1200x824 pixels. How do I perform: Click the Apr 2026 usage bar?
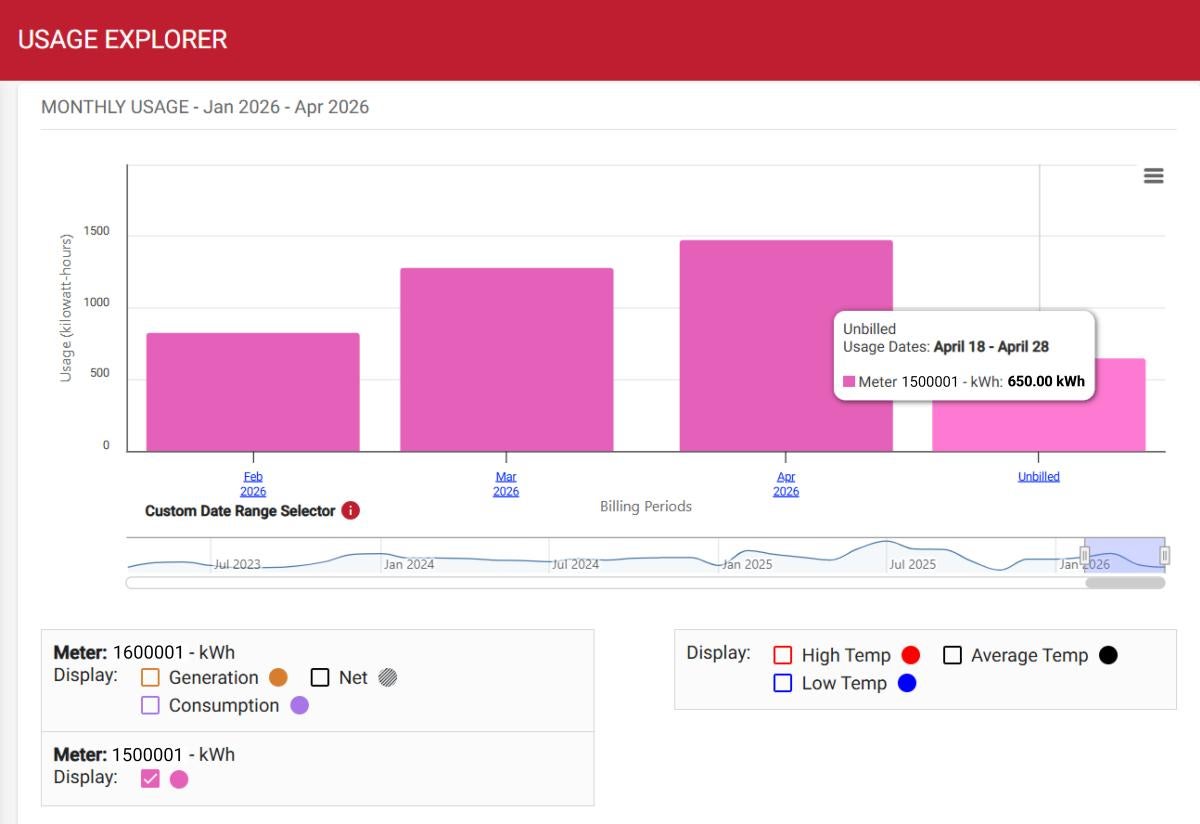pyautogui.click(x=785, y=345)
